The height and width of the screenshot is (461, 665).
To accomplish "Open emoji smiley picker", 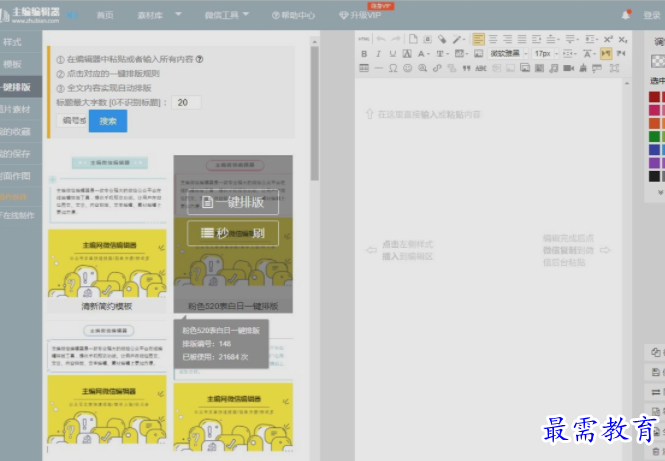I will [x=408, y=68].
